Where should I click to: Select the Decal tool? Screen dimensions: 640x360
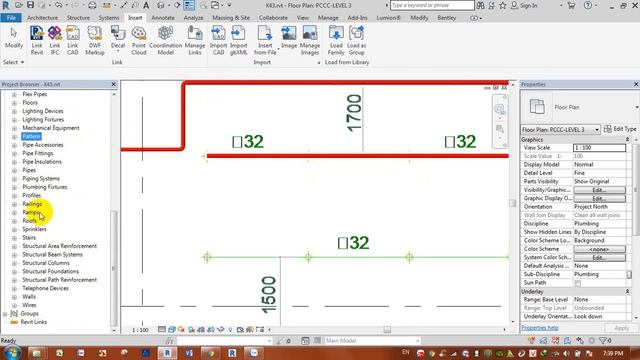pyautogui.click(x=118, y=38)
